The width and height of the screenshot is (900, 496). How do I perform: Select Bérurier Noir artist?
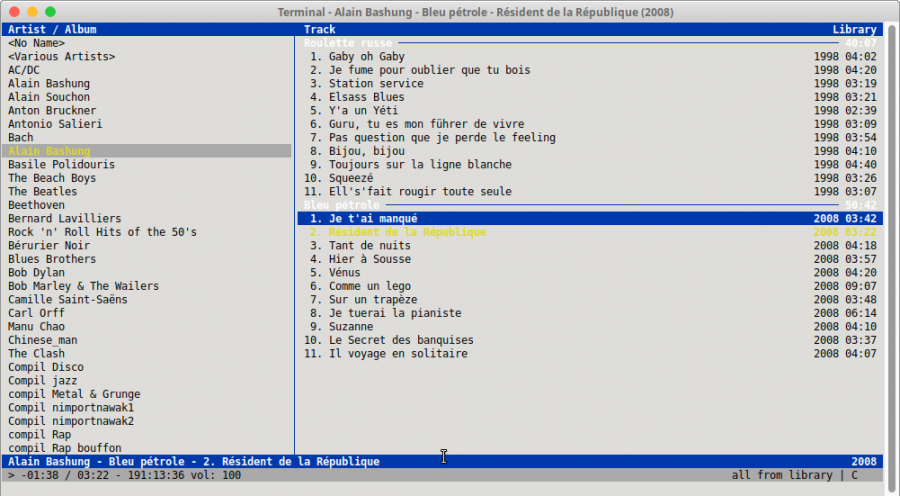(49, 246)
